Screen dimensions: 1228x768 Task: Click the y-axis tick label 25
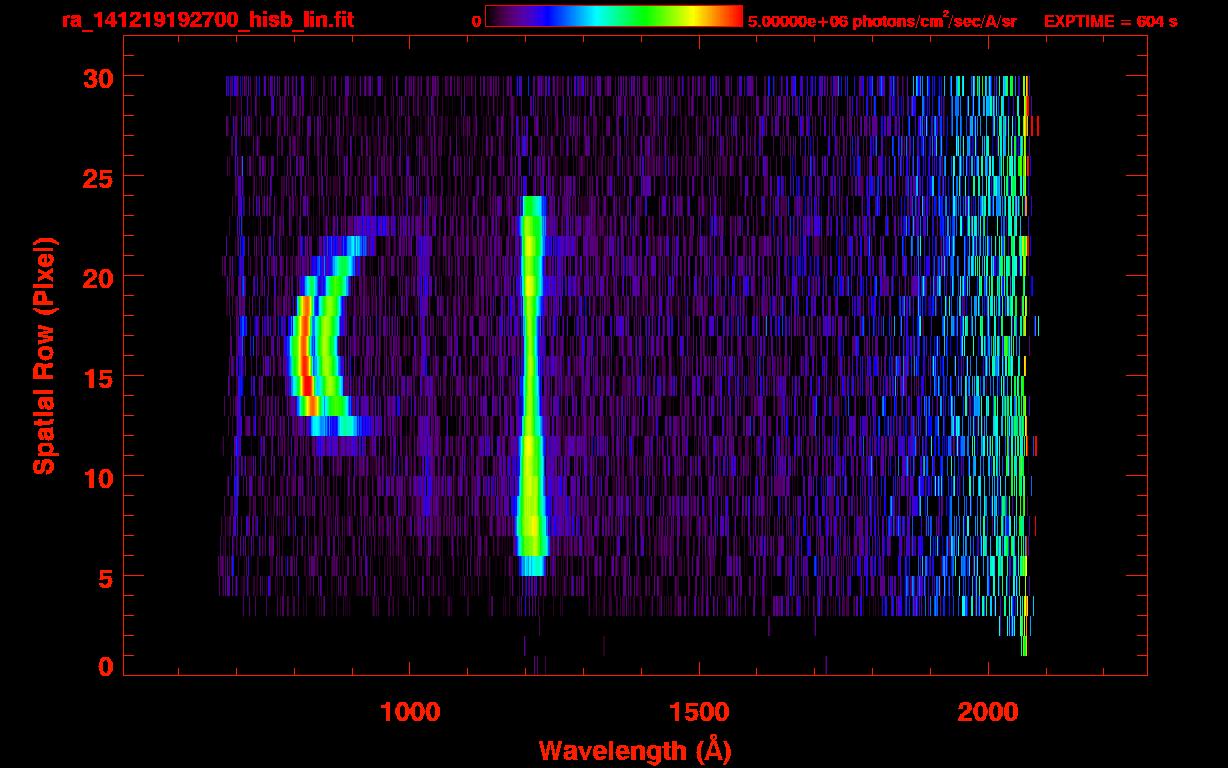click(96, 177)
